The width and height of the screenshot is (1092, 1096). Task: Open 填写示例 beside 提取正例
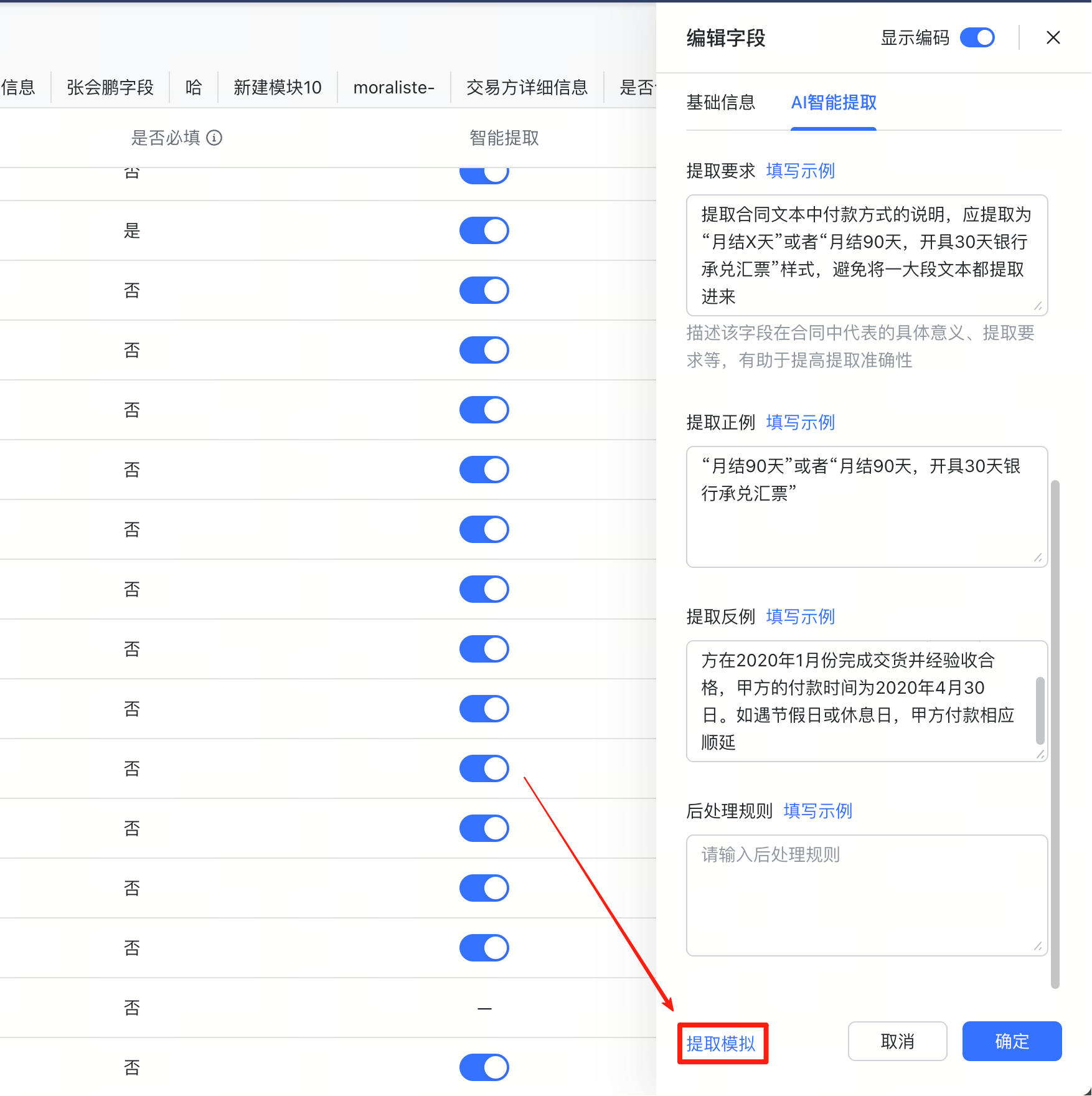(x=800, y=422)
